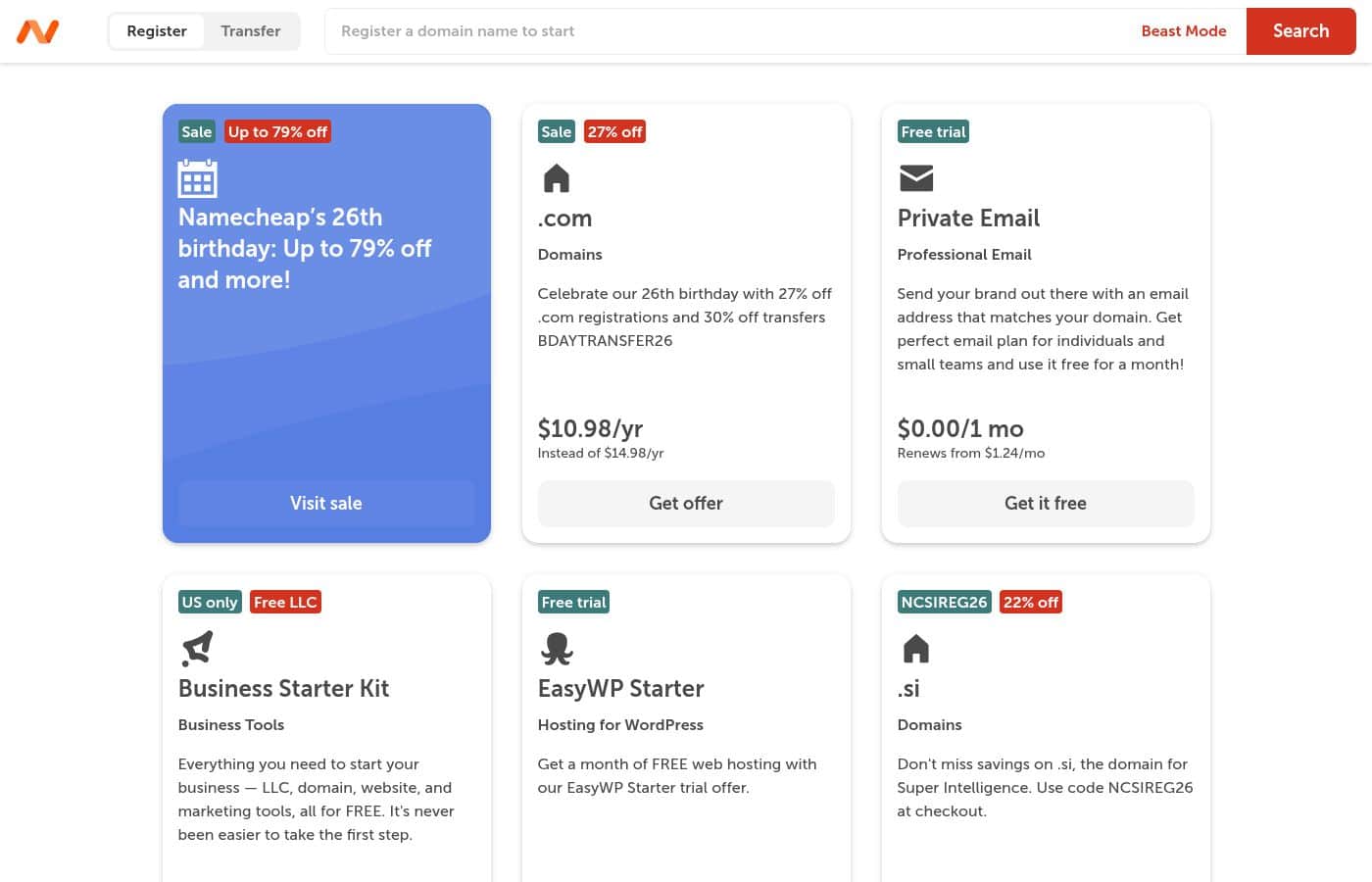Enable Beast Mode search
Image resolution: width=1372 pixels, height=882 pixels.
pos(1184,31)
